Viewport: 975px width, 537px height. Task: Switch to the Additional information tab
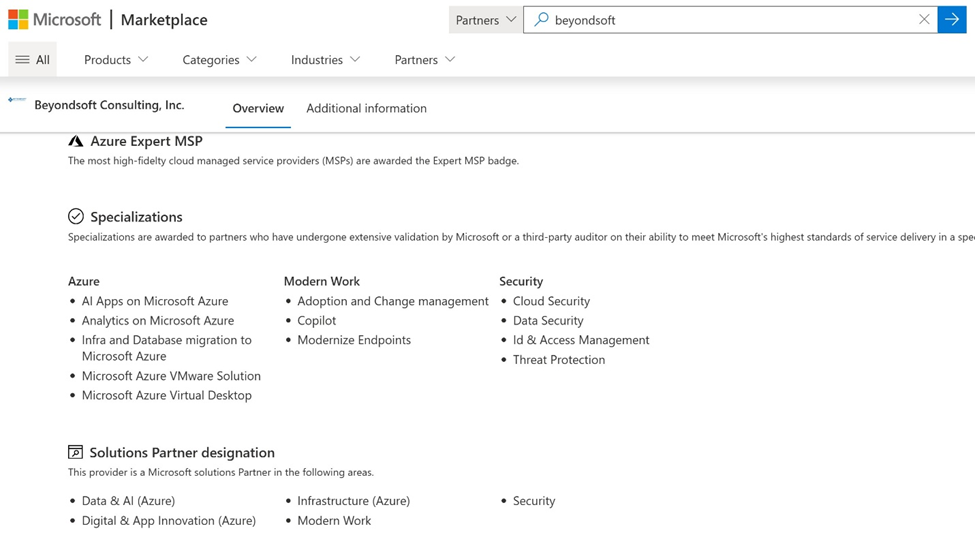(x=366, y=108)
